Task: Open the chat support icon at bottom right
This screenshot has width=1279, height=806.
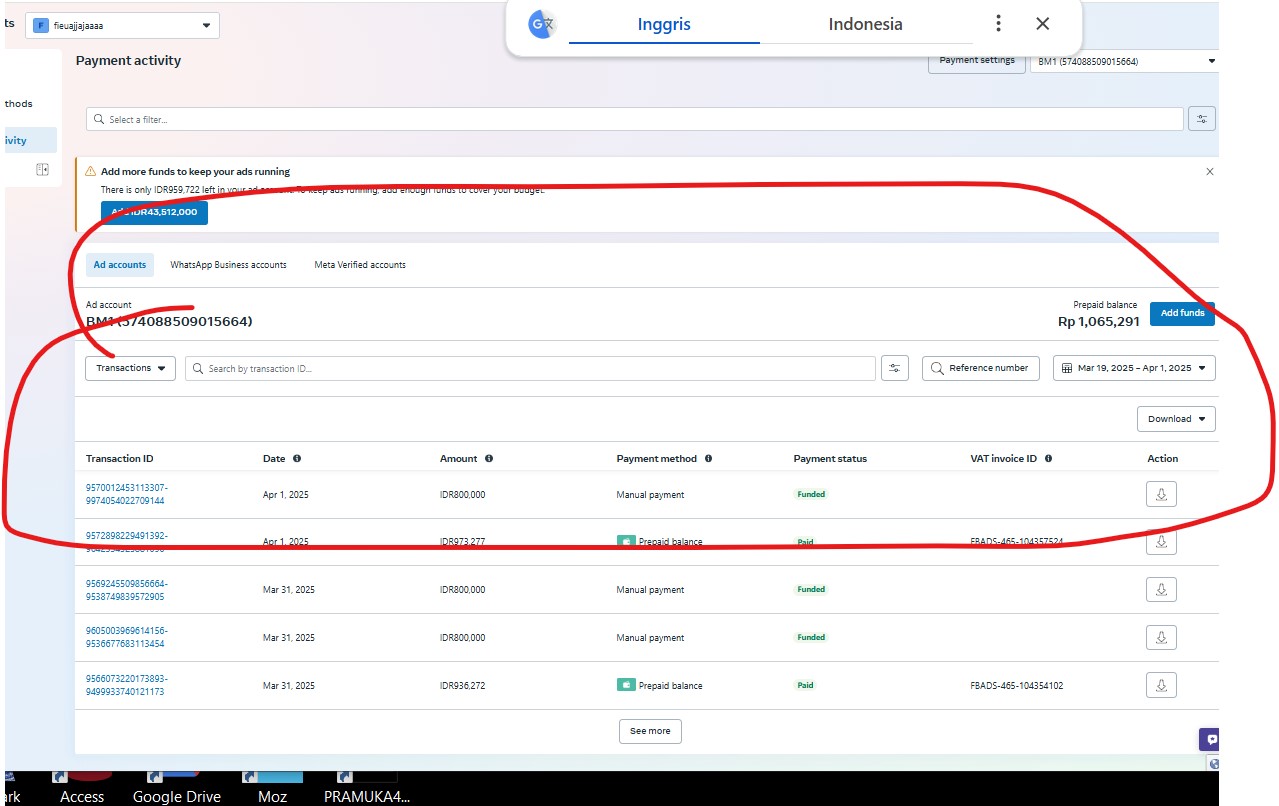Action: pos(1210,740)
